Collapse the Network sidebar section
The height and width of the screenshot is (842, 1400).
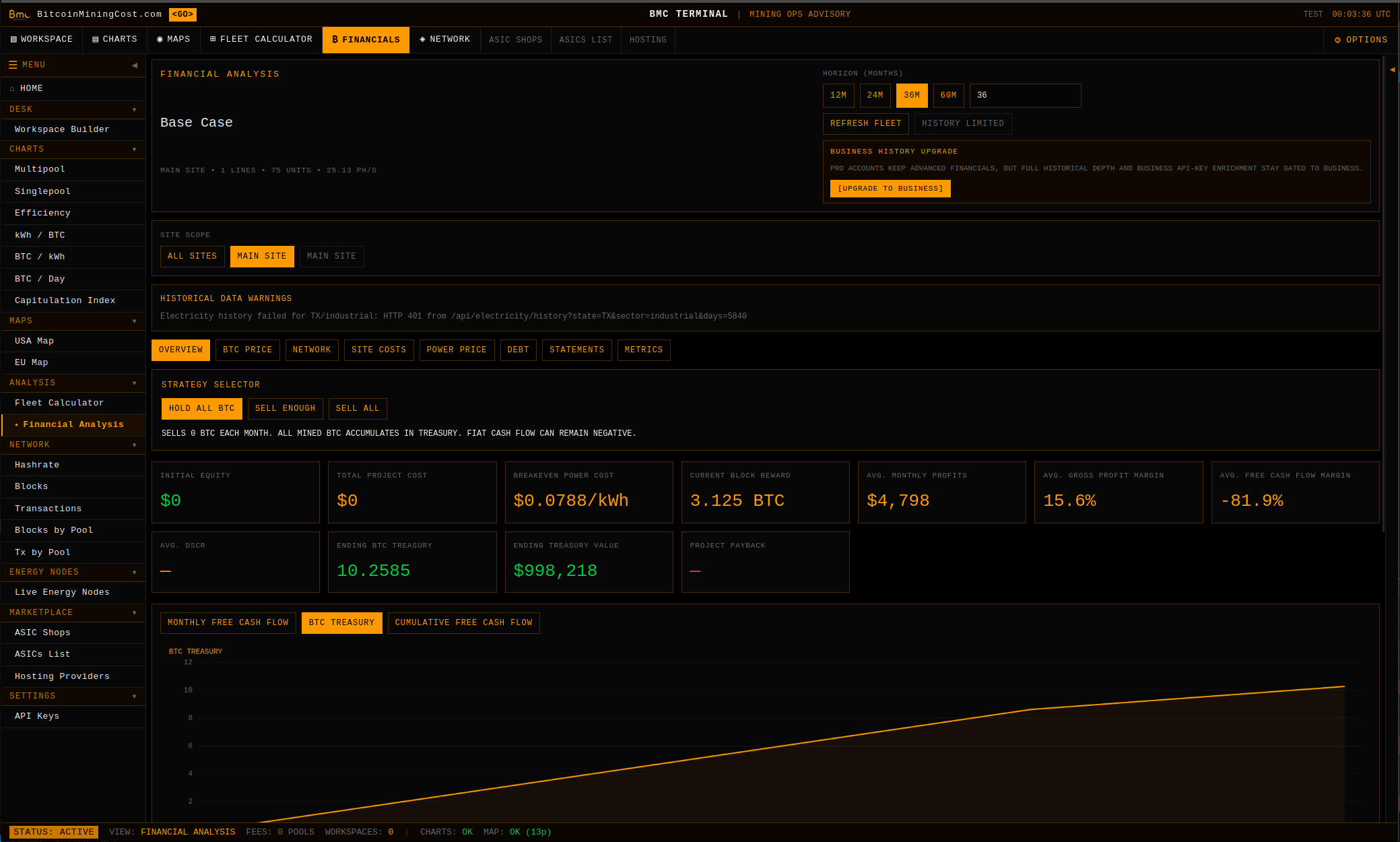tap(134, 445)
